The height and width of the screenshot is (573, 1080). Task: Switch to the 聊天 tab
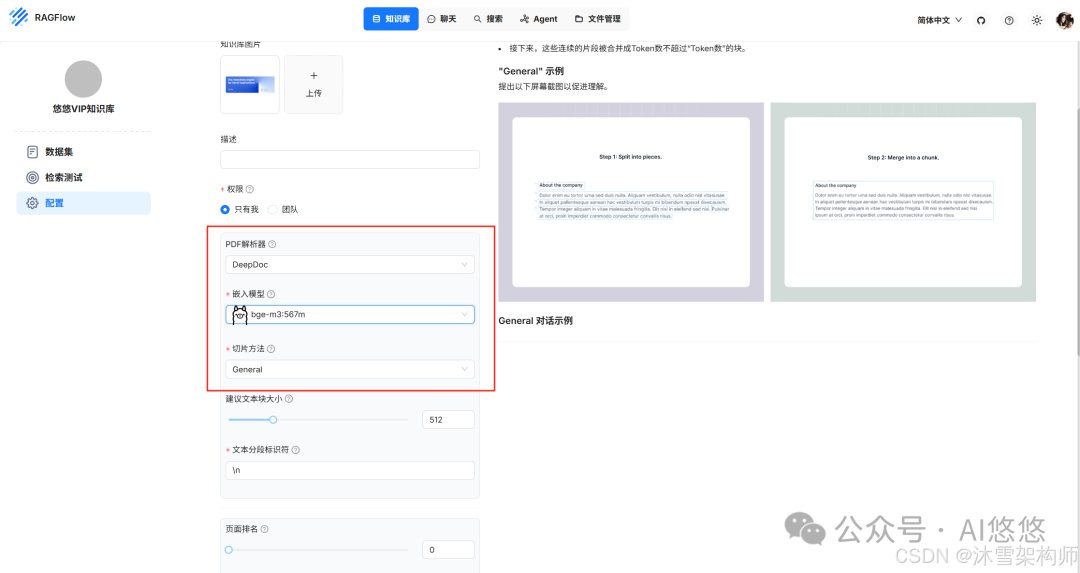point(442,19)
